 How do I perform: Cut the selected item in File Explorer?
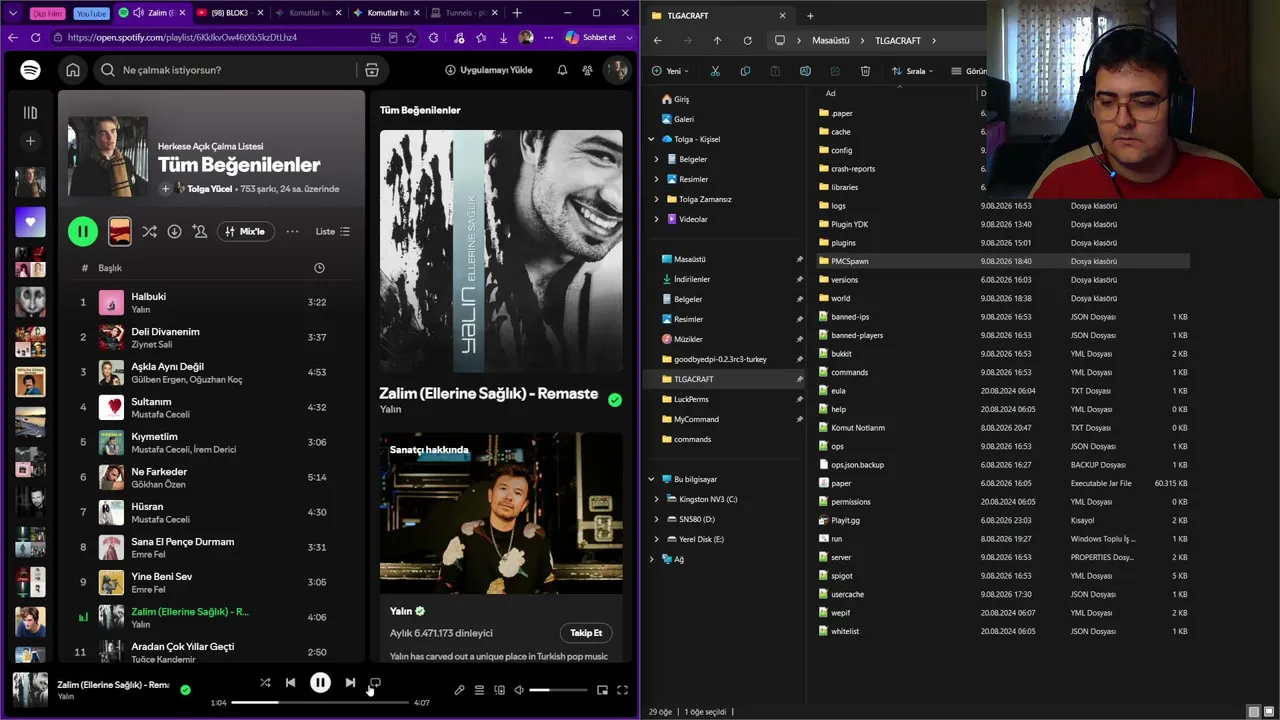715,71
